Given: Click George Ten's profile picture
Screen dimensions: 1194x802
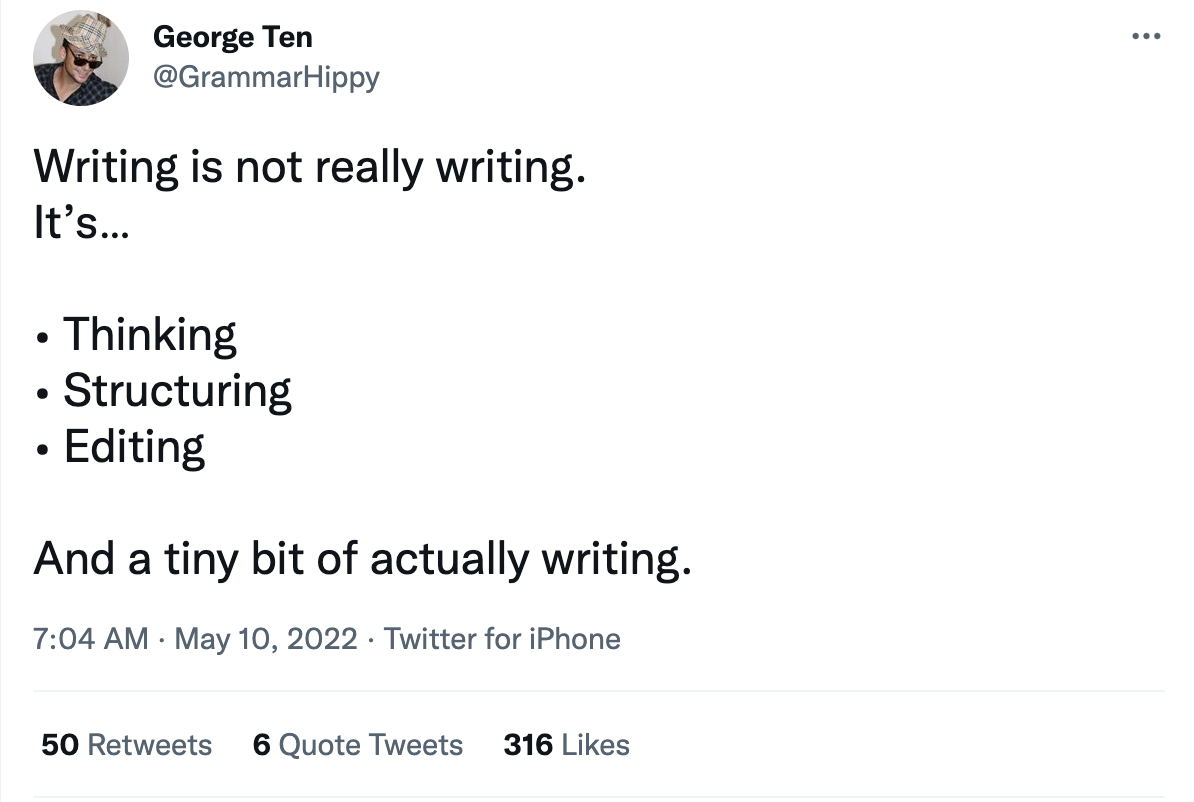Looking at the screenshot, I should pyautogui.click(x=81, y=59).
